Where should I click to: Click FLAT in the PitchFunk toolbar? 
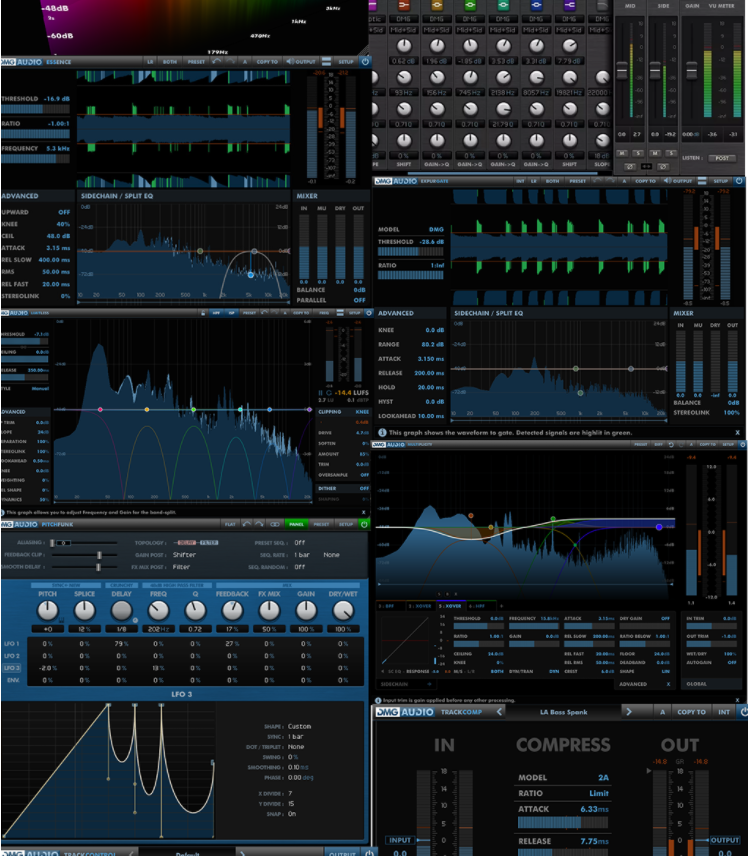click(x=230, y=524)
